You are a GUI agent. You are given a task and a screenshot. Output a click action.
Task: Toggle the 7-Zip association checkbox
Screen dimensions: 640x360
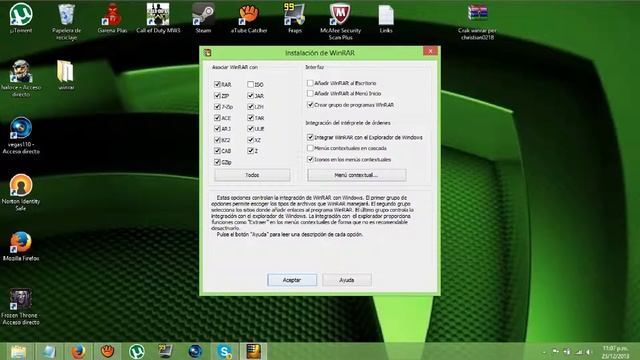(x=217, y=107)
